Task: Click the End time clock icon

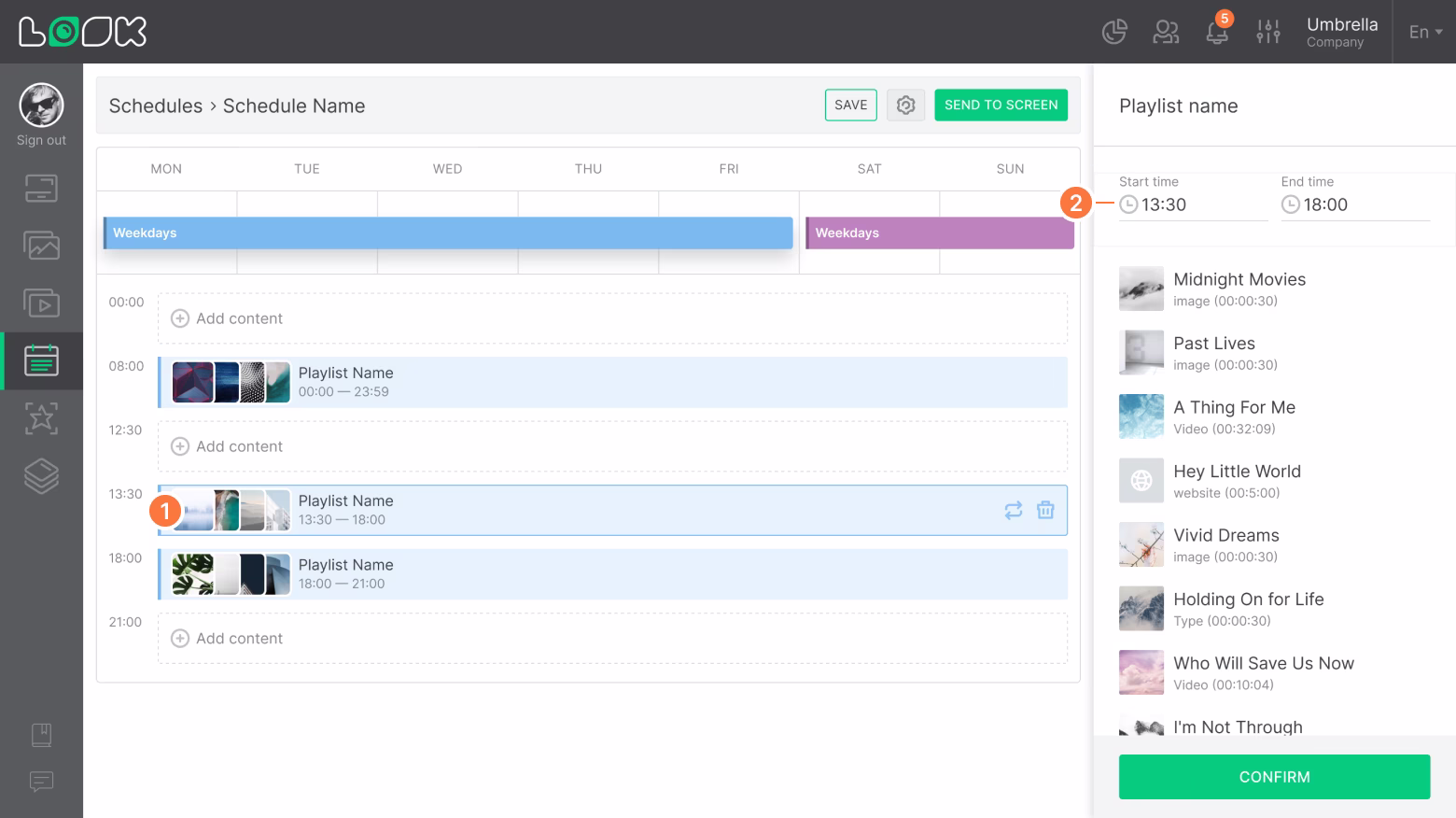Action: tap(1291, 204)
